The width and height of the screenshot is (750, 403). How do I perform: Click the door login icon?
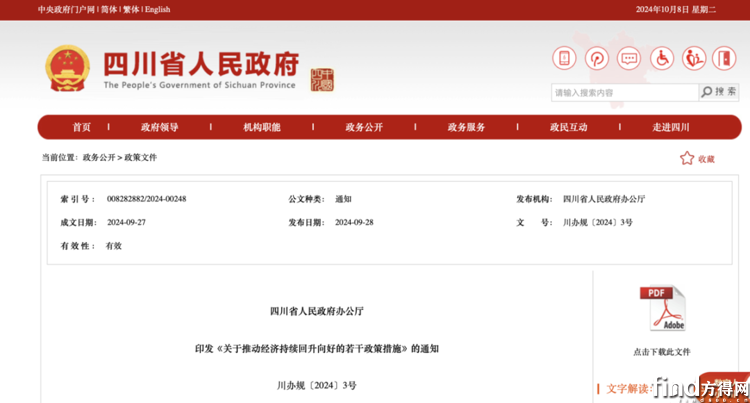pyautogui.click(x=725, y=59)
